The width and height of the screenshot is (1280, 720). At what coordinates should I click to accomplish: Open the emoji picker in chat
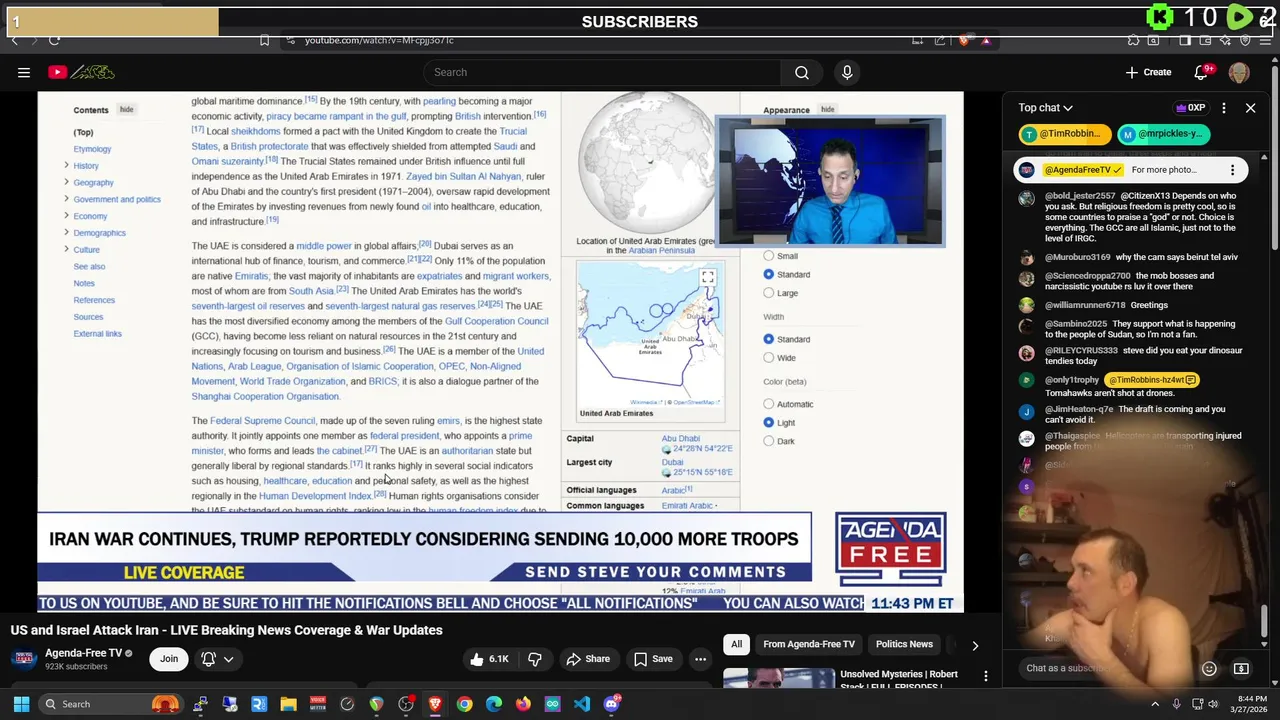coord(1209,668)
